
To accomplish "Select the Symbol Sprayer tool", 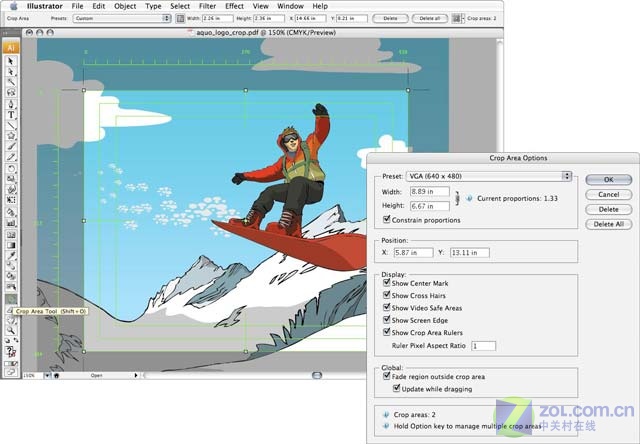I will pyautogui.click(x=11, y=212).
